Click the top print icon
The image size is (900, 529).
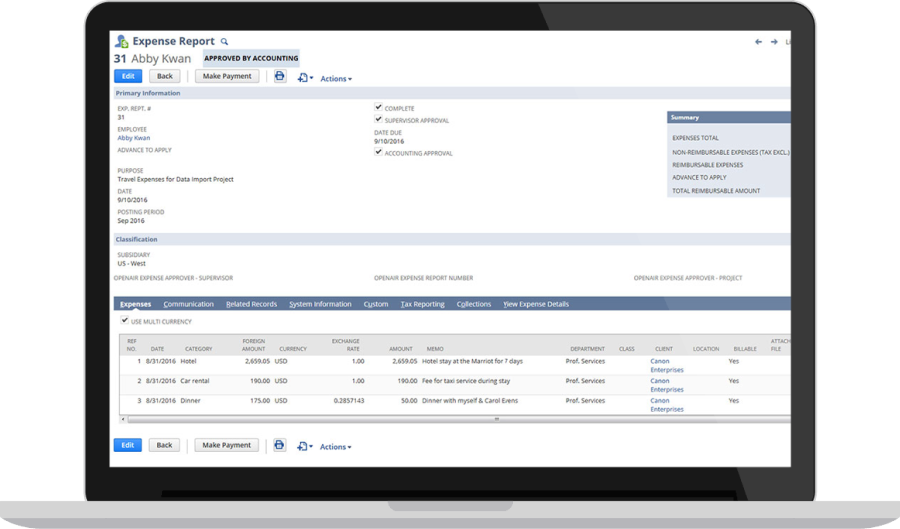pos(280,76)
